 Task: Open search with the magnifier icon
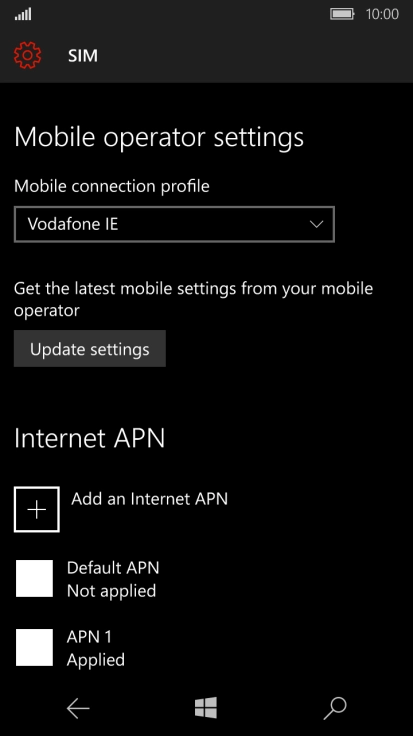click(335, 708)
